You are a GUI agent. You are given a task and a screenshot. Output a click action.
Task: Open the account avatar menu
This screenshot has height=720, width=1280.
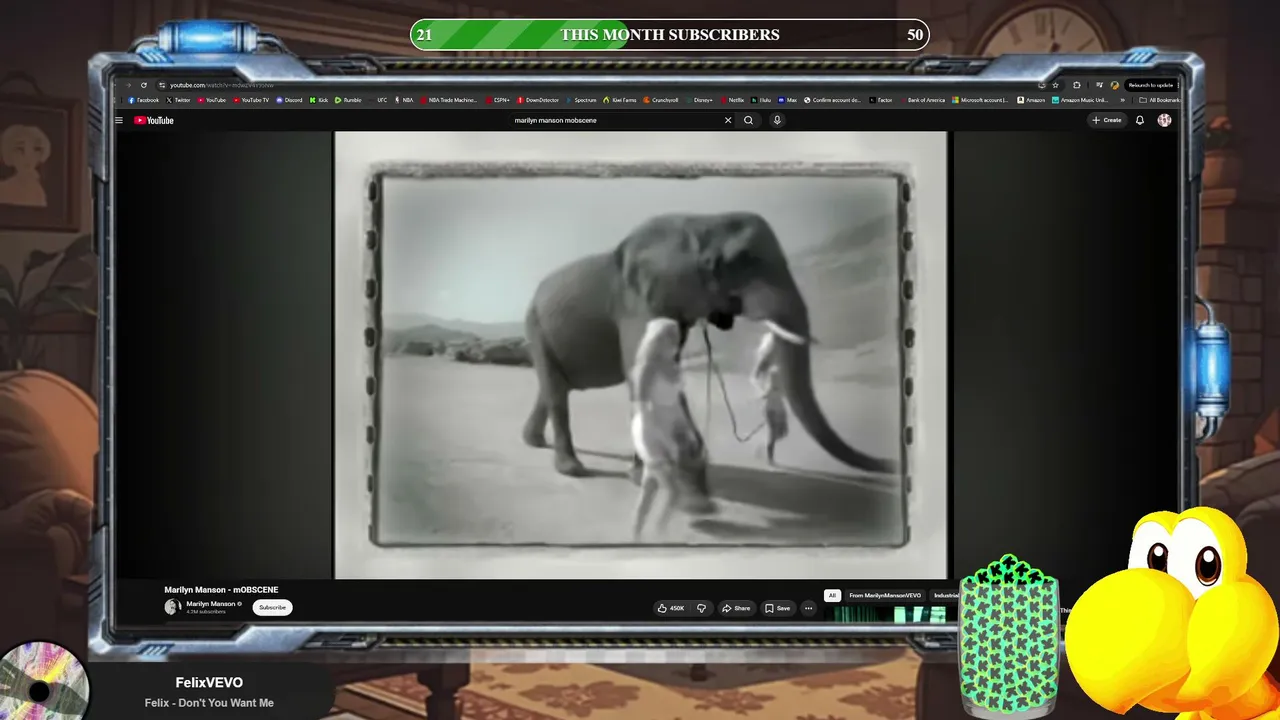[1165, 120]
